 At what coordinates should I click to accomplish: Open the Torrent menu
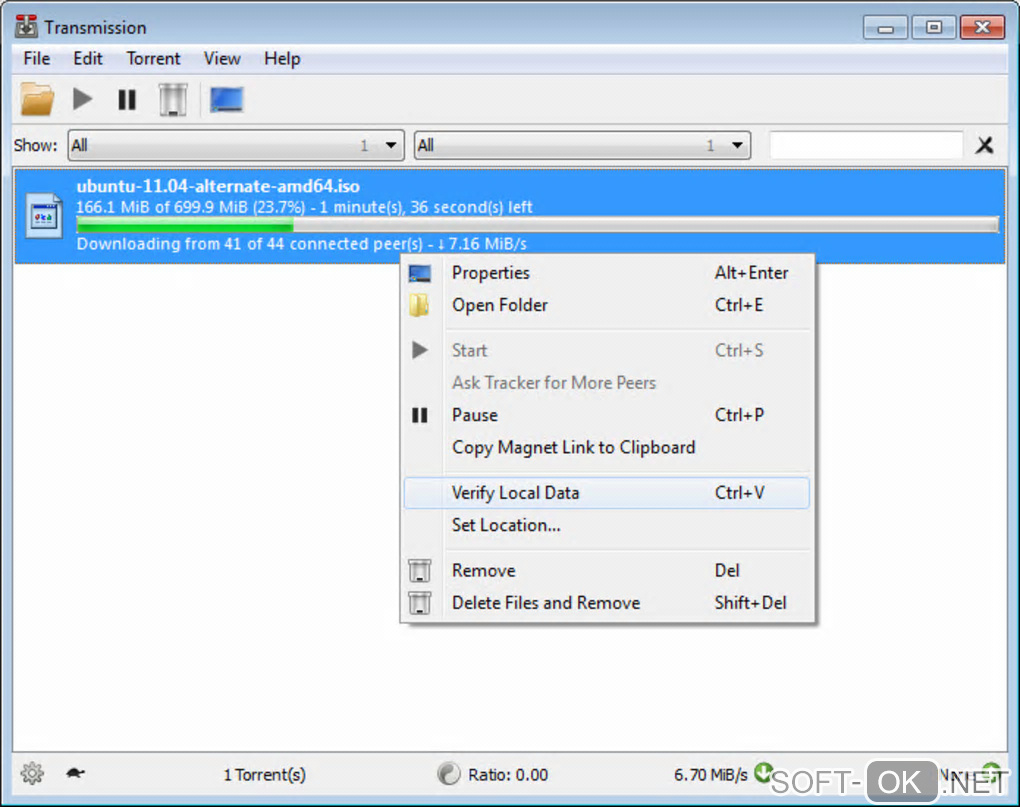pos(153,59)
